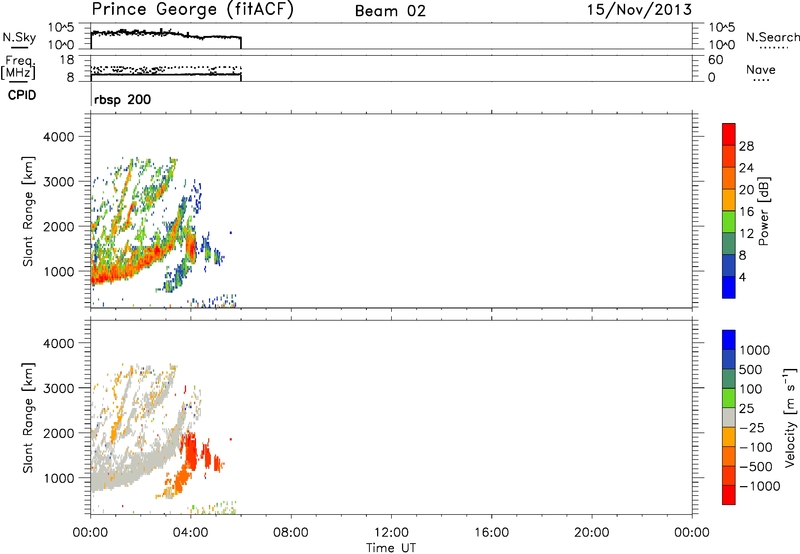This screenshot has height=554, width=800.
Task: Click the N.Search legend label
Action: tap(772, 37)
